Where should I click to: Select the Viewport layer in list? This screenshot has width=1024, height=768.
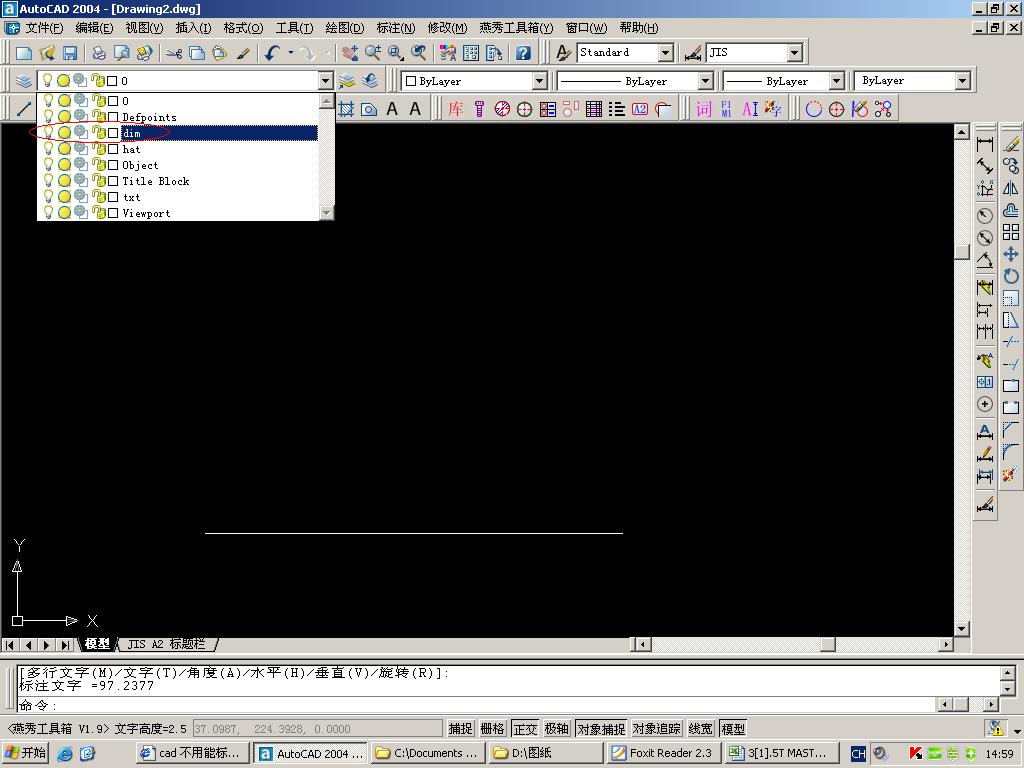click(178, 213)
